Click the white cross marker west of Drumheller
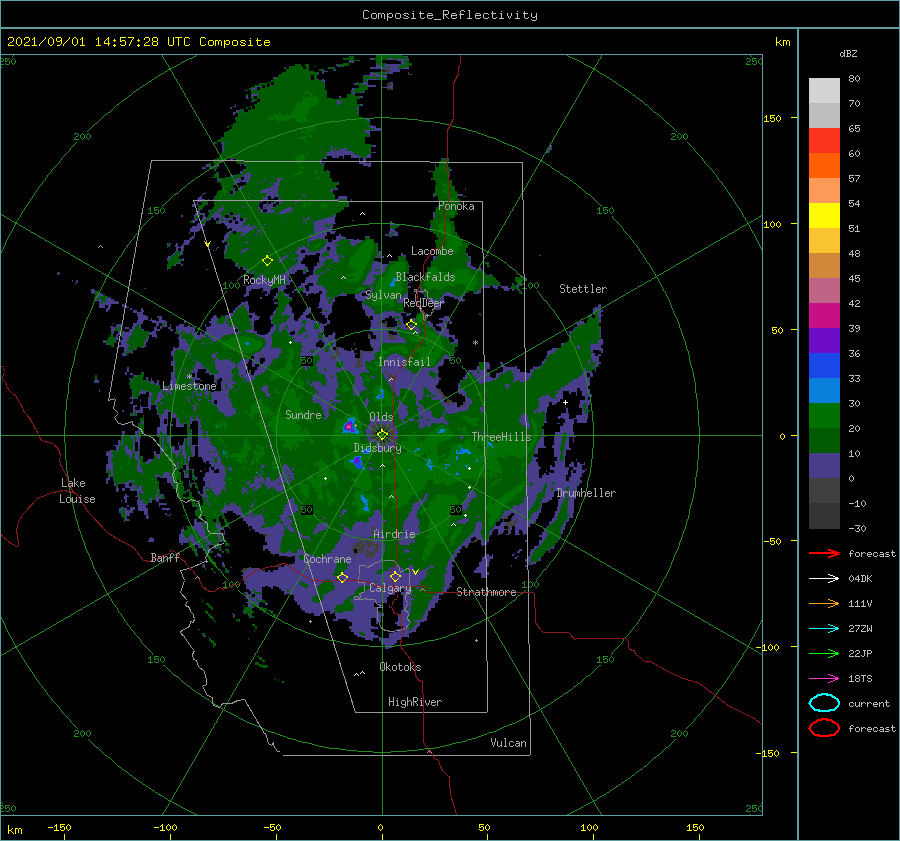Screen dimensions: 900x841 (x=565, y=402)
